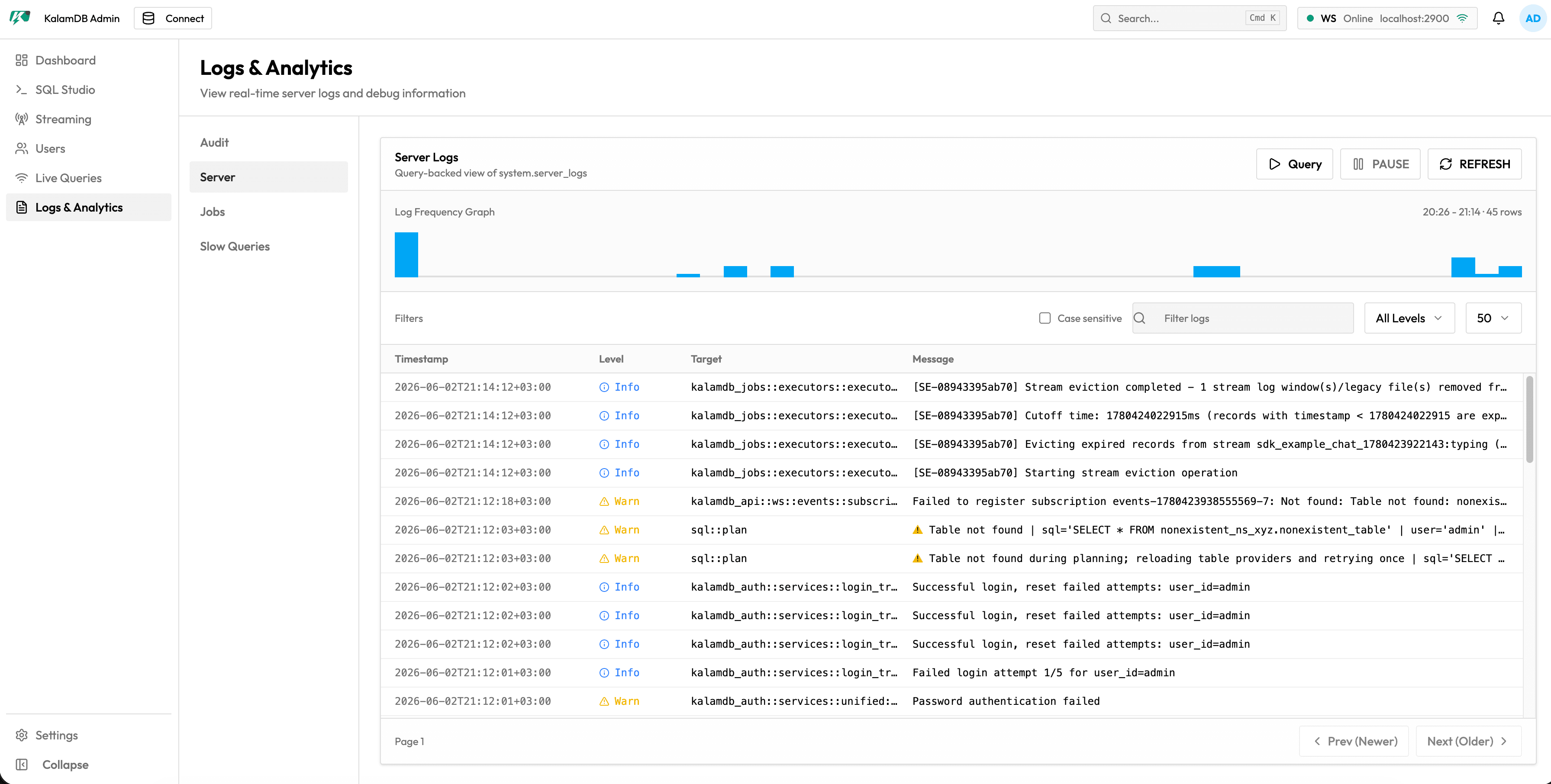Viewport: 1551px width, 784px height.
Task: Click the Warn icon on Failed to register subscription row
Action: 604,502
